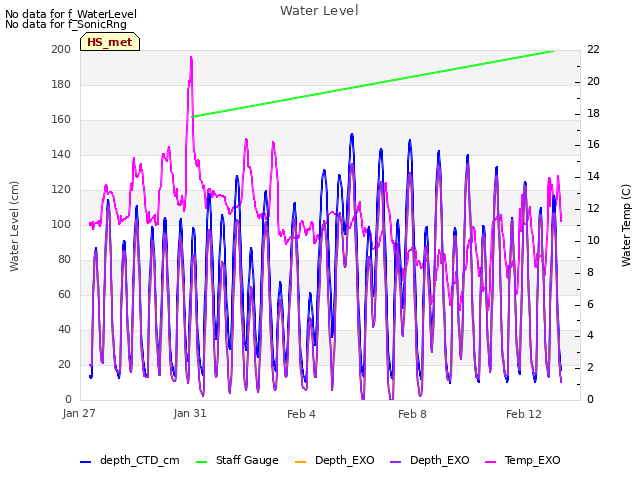Click 'No data for f_WaterLevel' message
Image resolution: width=640 pixels, height=480 pixels.
click(71, 14)
